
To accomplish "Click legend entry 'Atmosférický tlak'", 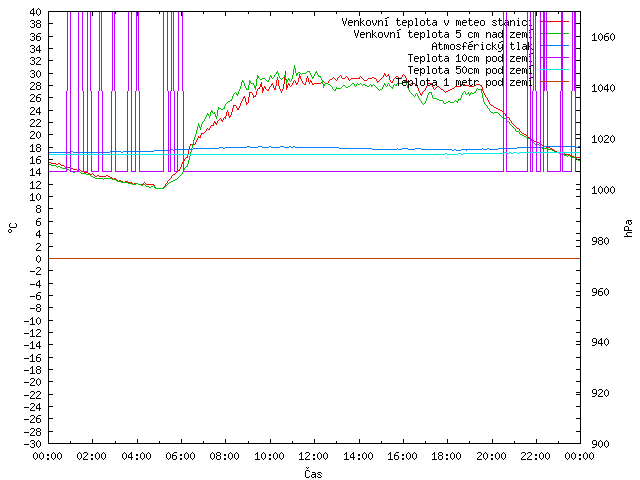I will [x=482, y=46].
